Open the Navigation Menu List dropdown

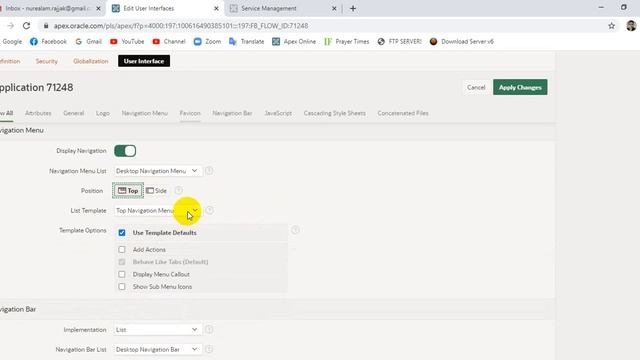pyautogui.click(x=158, y=171)
